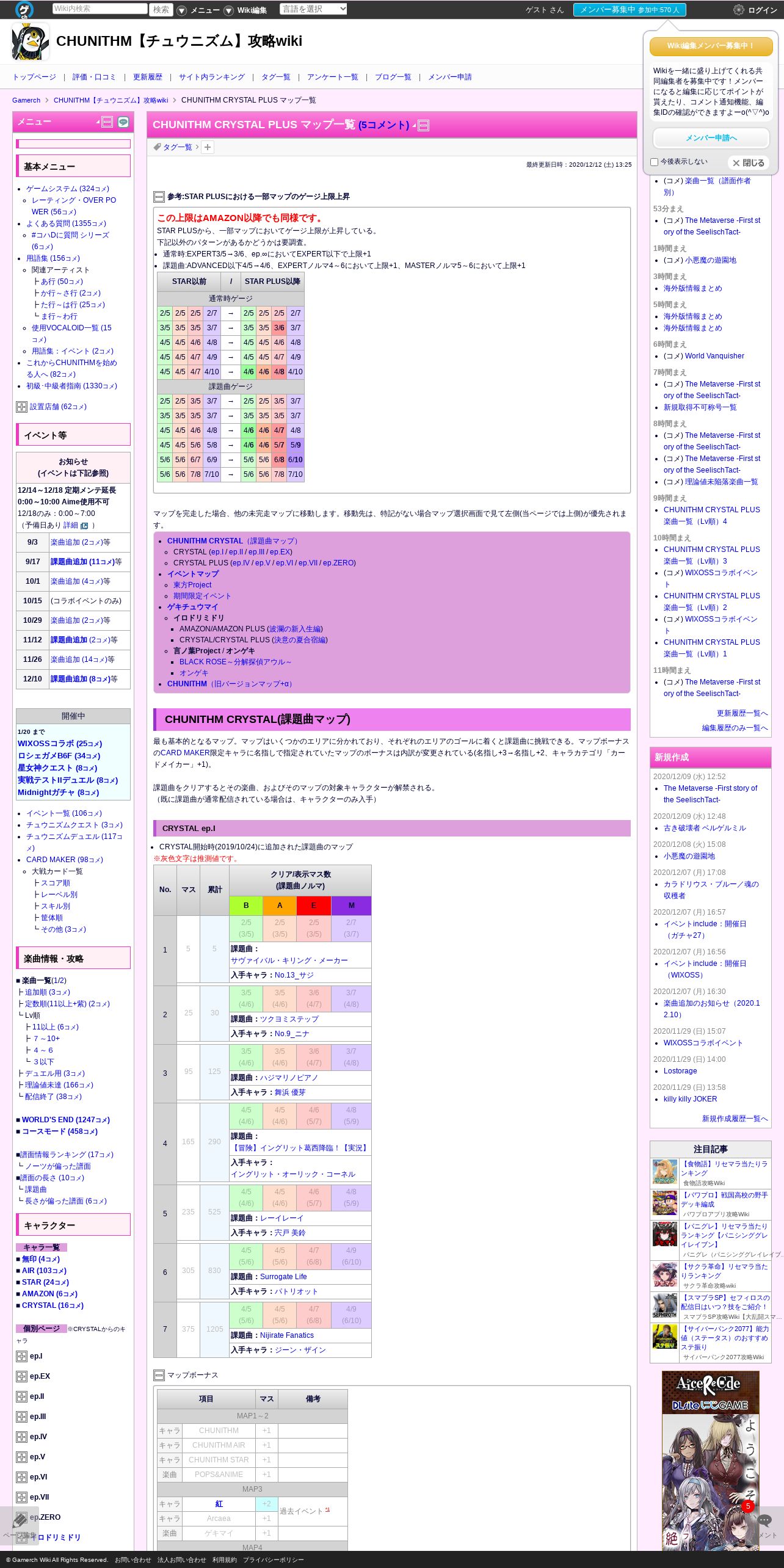784x1568 pixels.
Task: Open the サヴァイバル・キリング・メーカー song link
Action: [289, 960]
